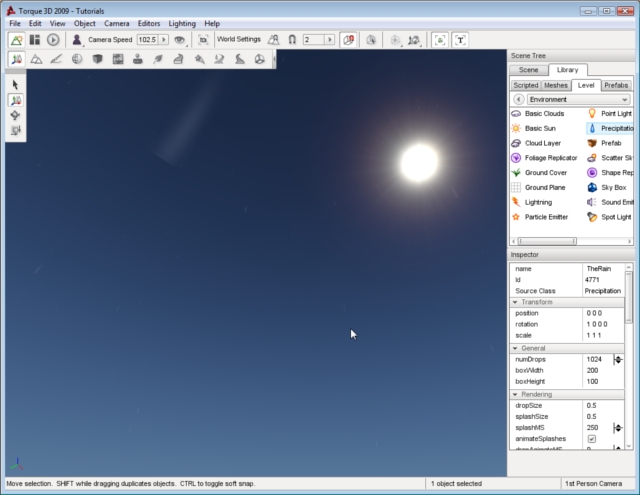This screenshot has height=495, width=640.
Task: Click the Camera Speed value field
Action: (x=147, y=39)
